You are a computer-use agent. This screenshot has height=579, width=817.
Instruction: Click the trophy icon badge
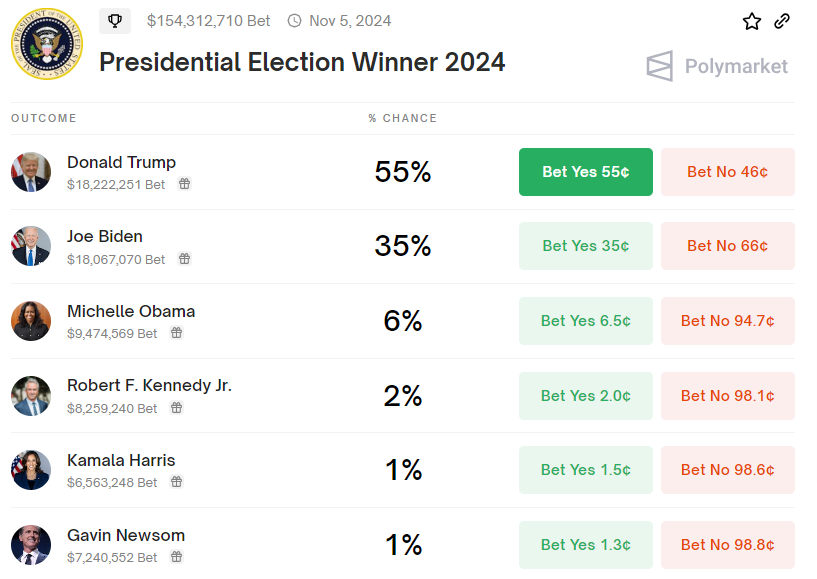coord(115,20)
